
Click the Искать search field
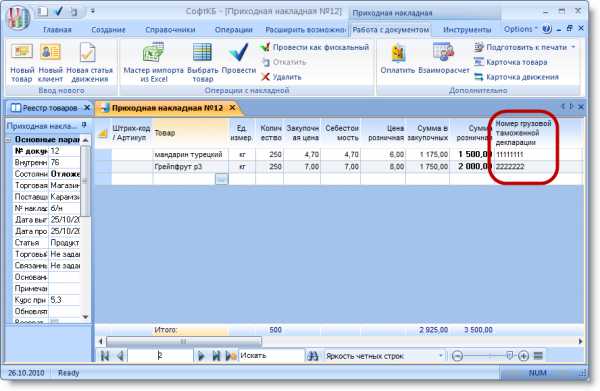pyautogui.click(x=271, y=356)
